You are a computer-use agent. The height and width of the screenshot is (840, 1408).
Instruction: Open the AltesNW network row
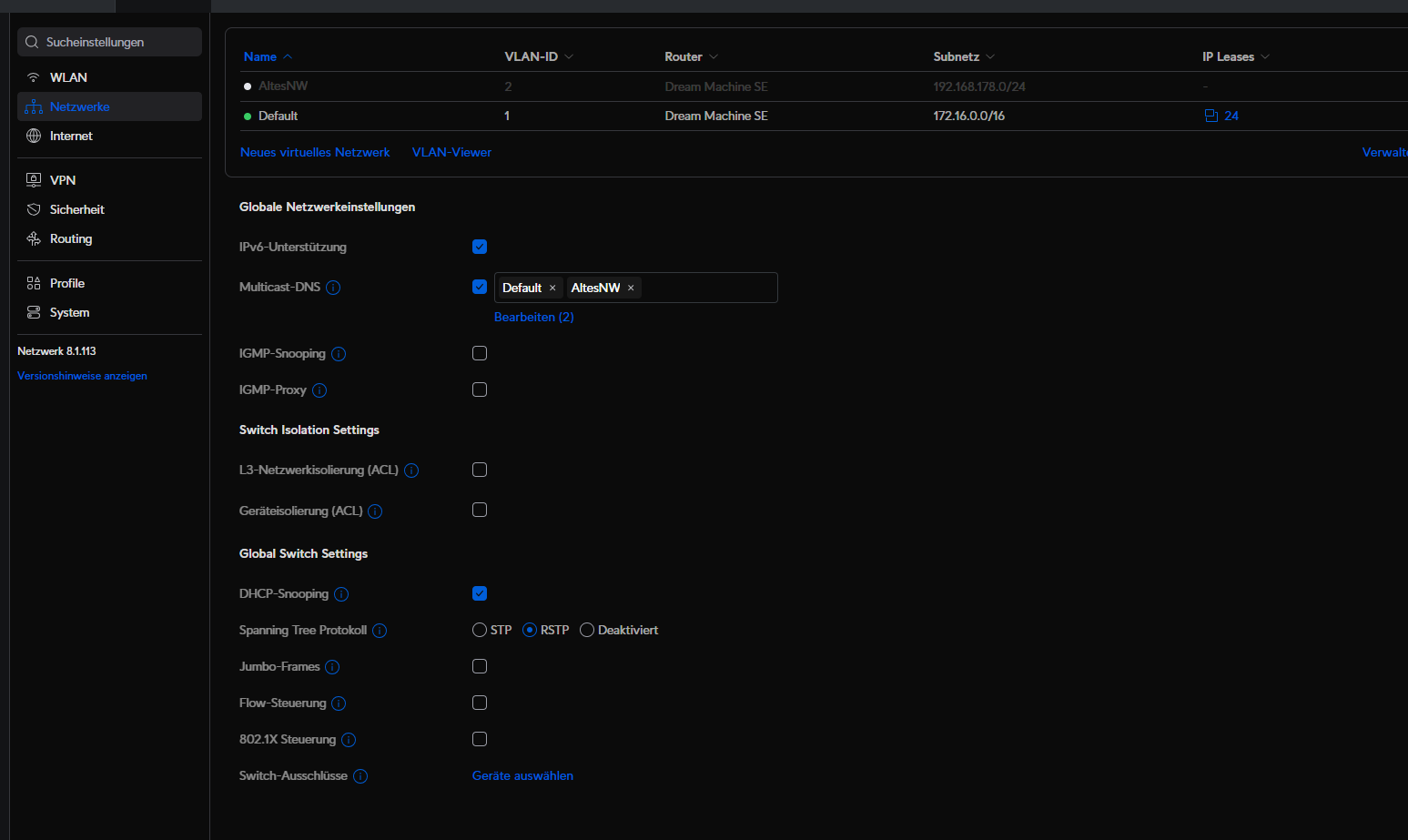click(824, 86)
